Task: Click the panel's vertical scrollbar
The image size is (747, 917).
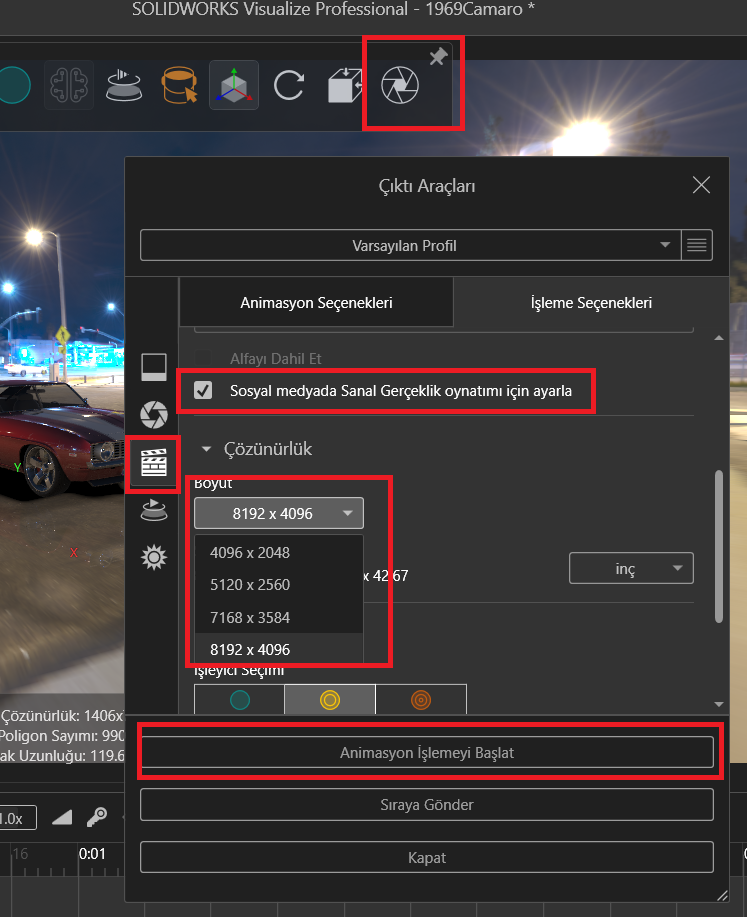Action: (x=717, y=545)
